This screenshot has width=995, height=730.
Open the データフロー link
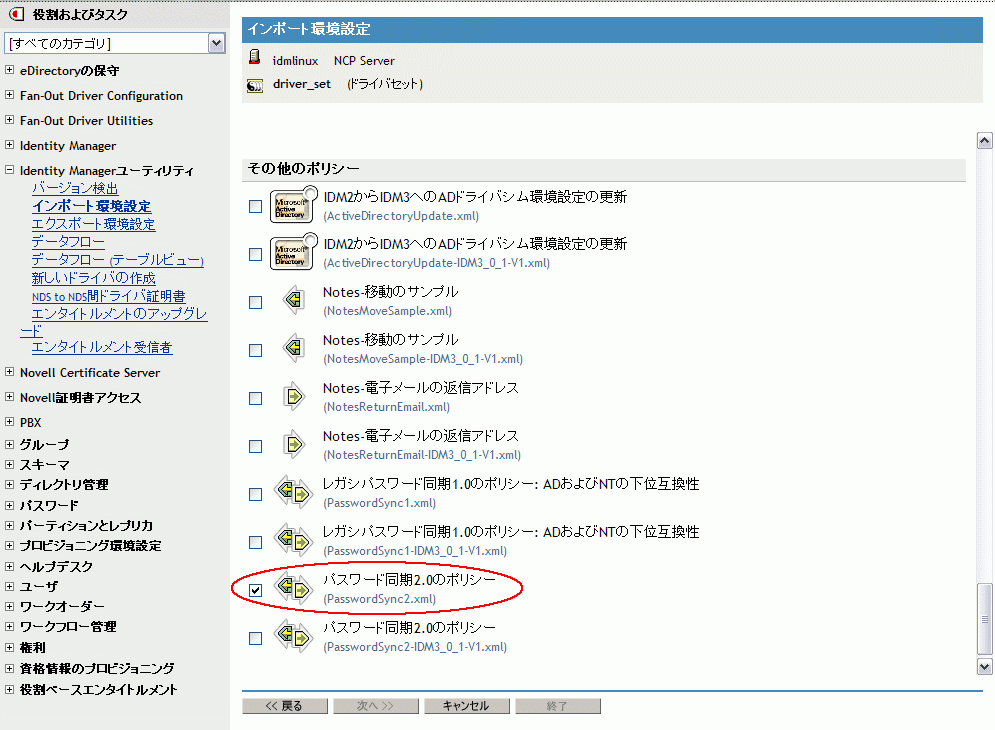[x=68, y=241]
